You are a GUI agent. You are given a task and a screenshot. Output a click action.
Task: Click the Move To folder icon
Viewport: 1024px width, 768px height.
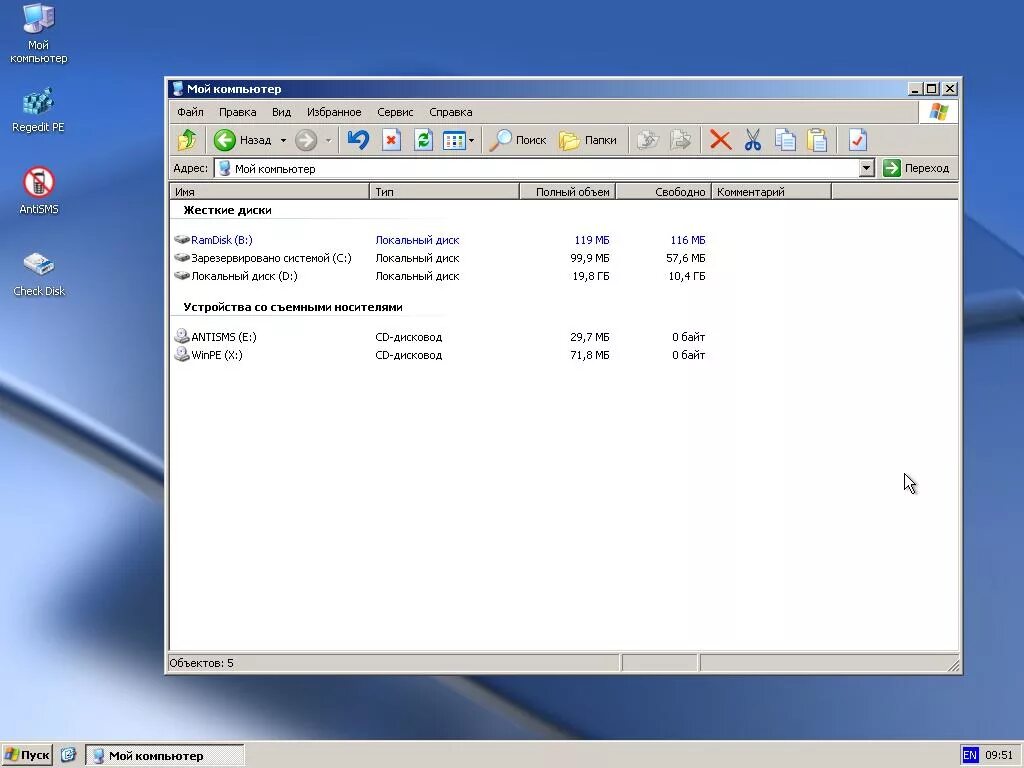click(x=648, y=140)
